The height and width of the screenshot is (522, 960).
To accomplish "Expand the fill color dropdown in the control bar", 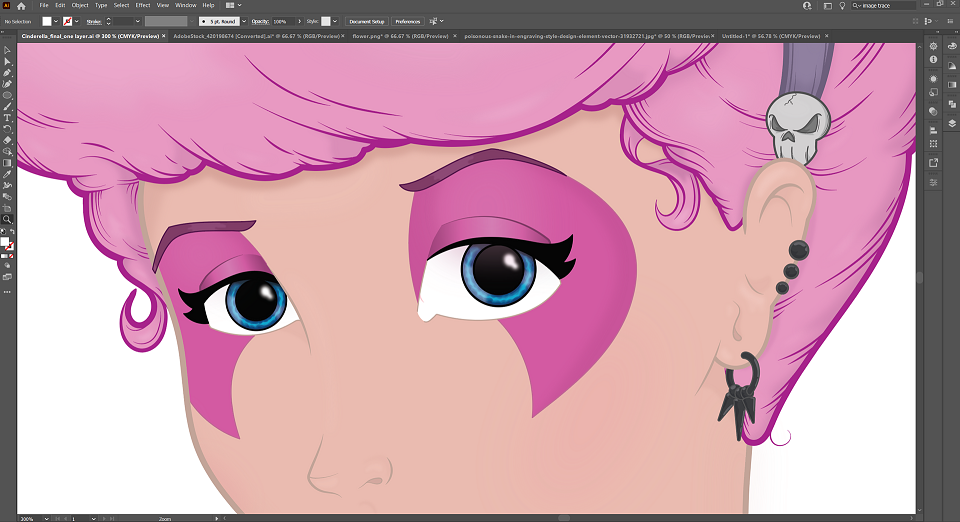I will tap(56, 21).
